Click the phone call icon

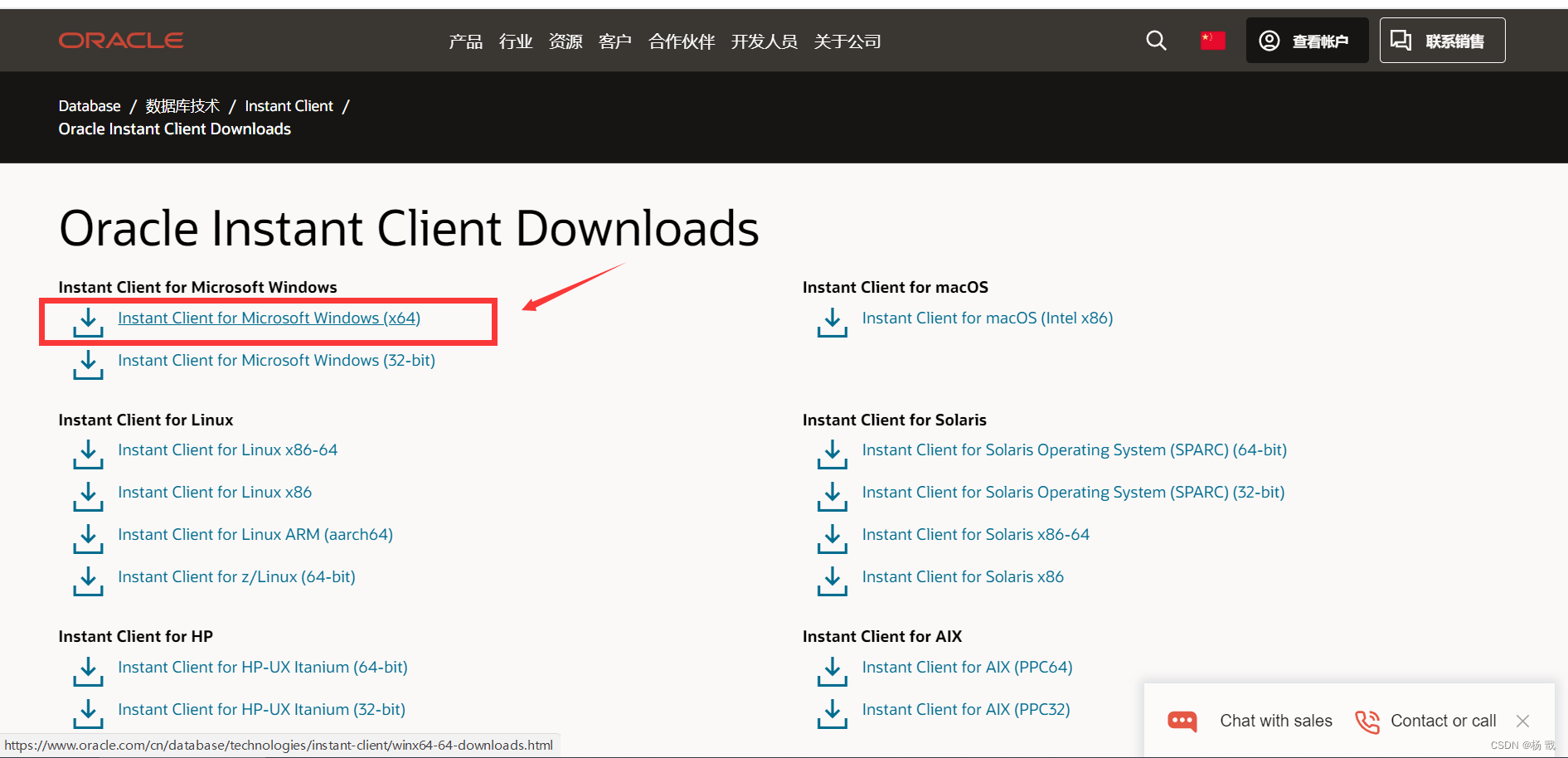(1367, 722)
